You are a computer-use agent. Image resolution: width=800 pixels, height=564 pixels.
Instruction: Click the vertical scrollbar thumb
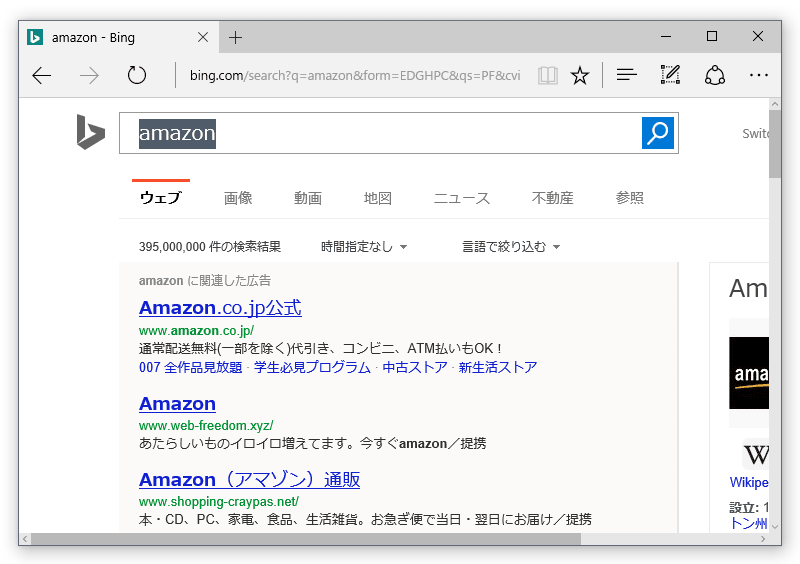[775, 144]
